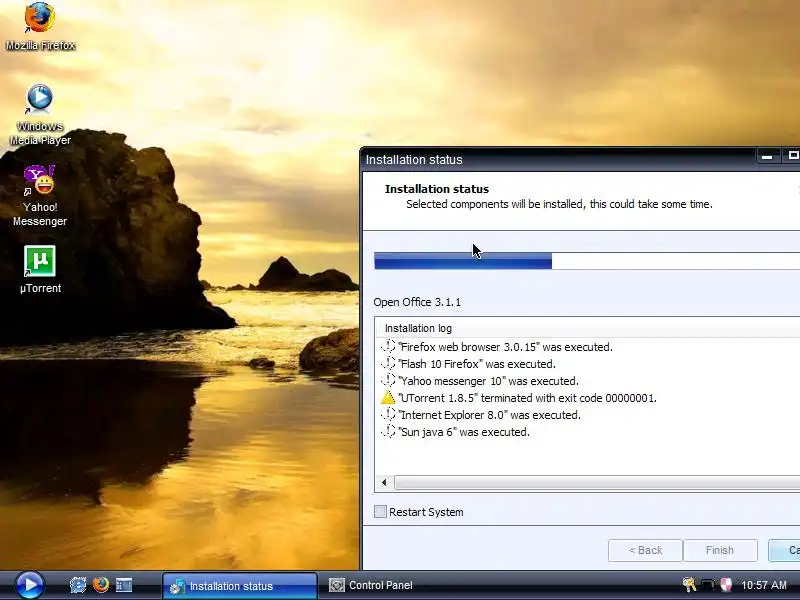The height and width of the screenshot is (600, 800).
Task: Click the horizontal scrollbar track in log
Action: click(597, 482)
